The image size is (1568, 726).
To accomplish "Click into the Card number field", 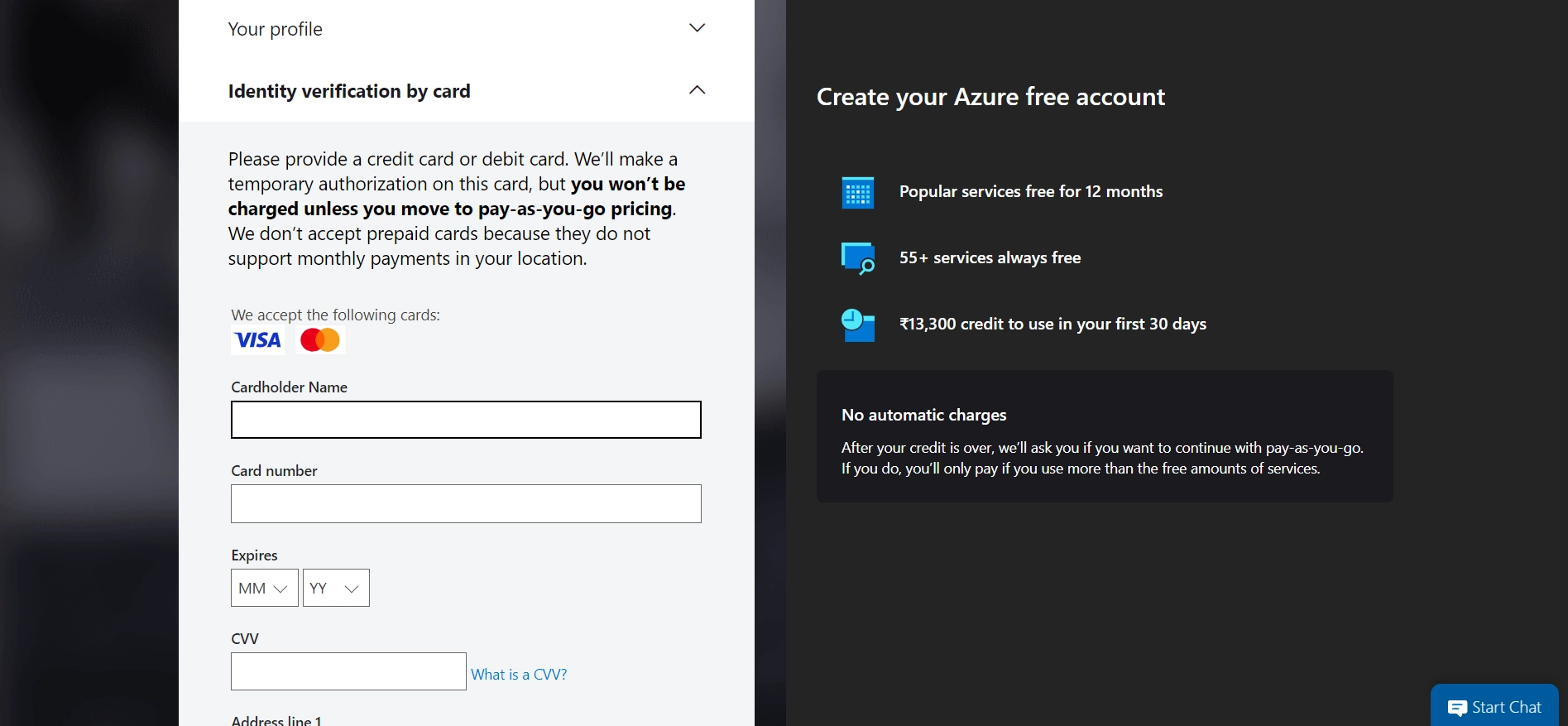I will pyautogui.click(x=466, y=503).
